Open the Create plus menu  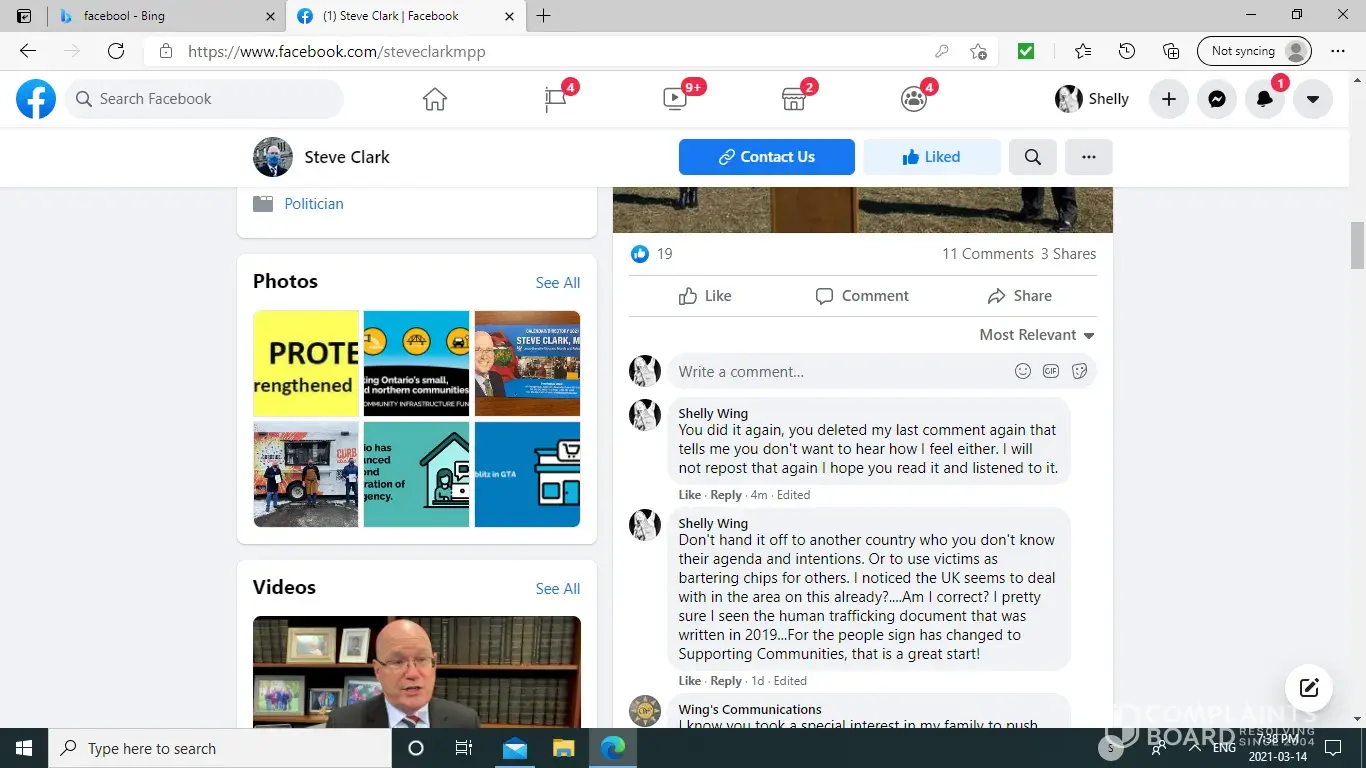(1168, 99)
